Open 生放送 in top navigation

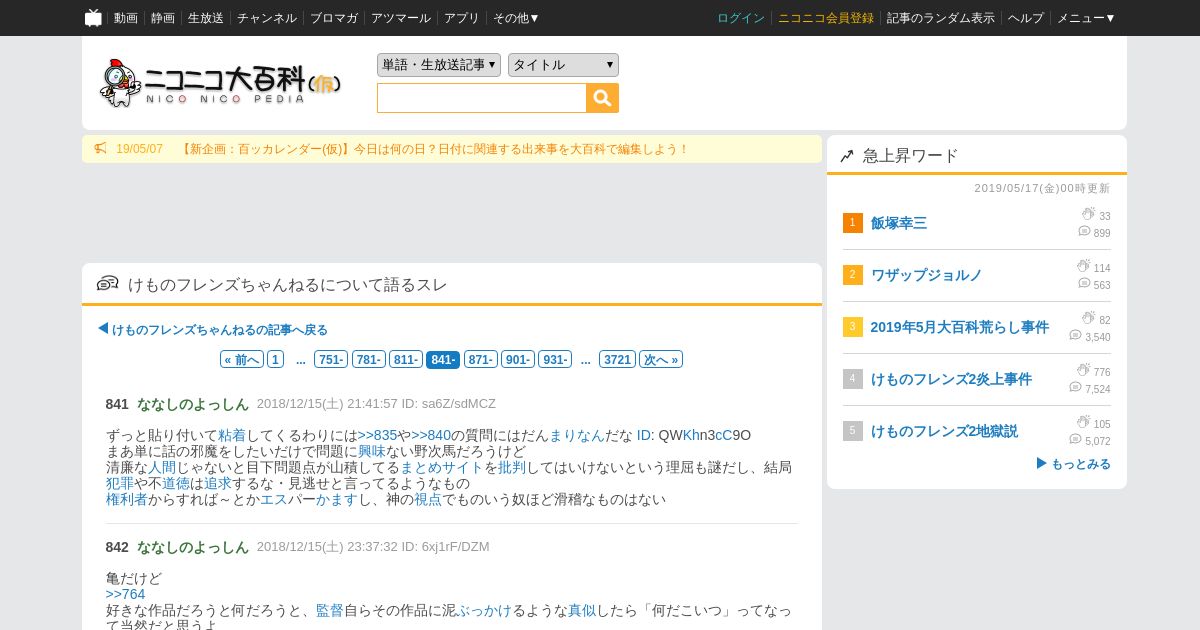point(206,18)
